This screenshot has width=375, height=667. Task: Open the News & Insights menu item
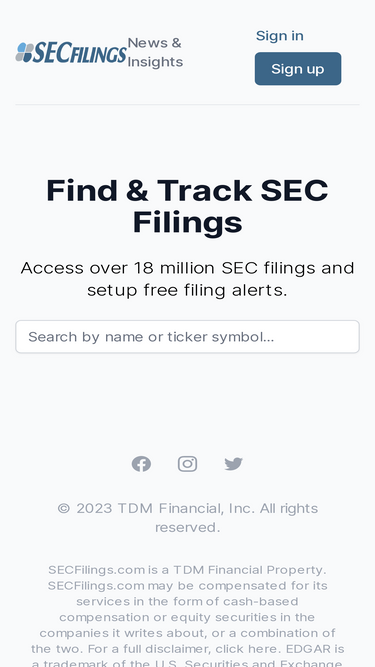coord(155,52)
